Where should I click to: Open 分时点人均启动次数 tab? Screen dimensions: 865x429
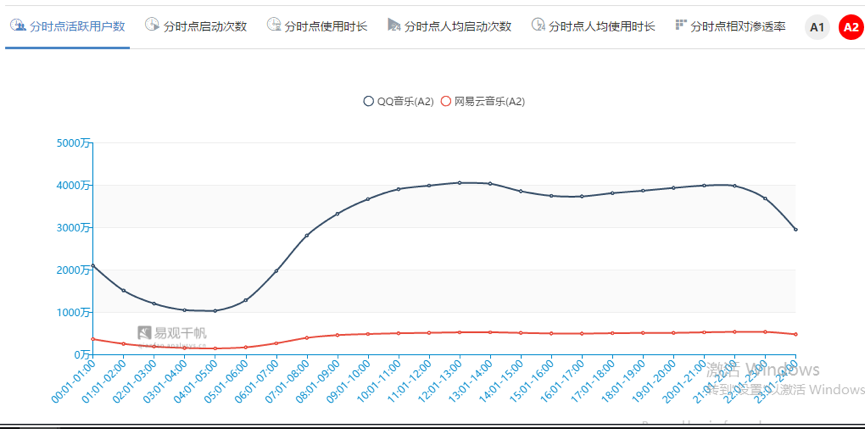click(450, 26)
